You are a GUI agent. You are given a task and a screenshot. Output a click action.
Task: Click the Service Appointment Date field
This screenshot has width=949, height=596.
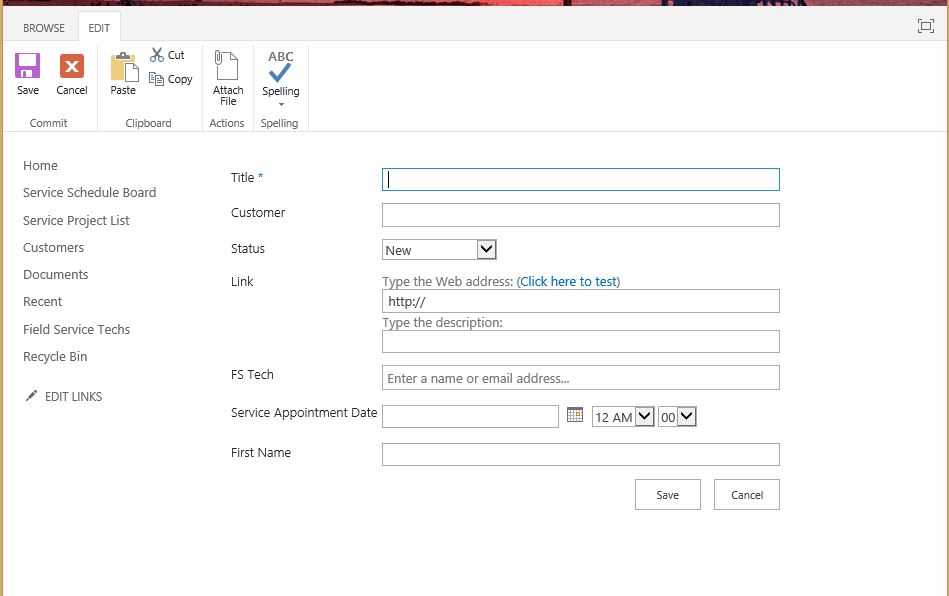470,416
